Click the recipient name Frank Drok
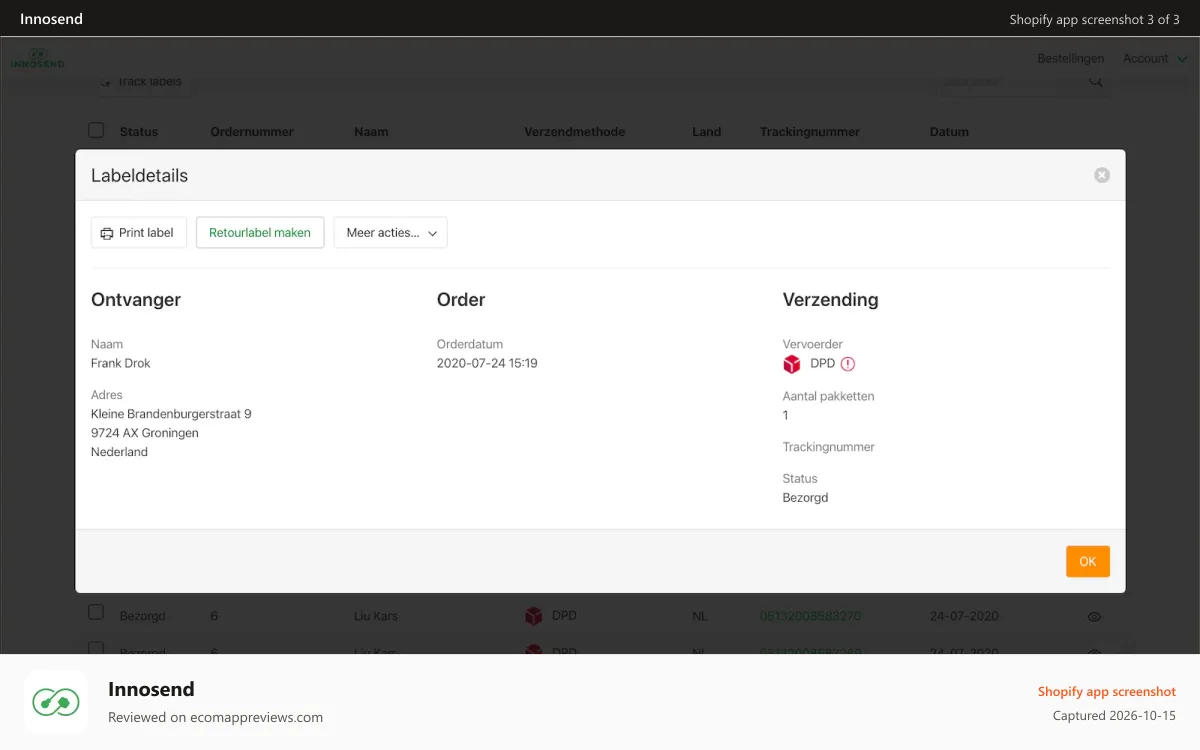The width and height of the screenshot is (1200, 750). (121, 363)
